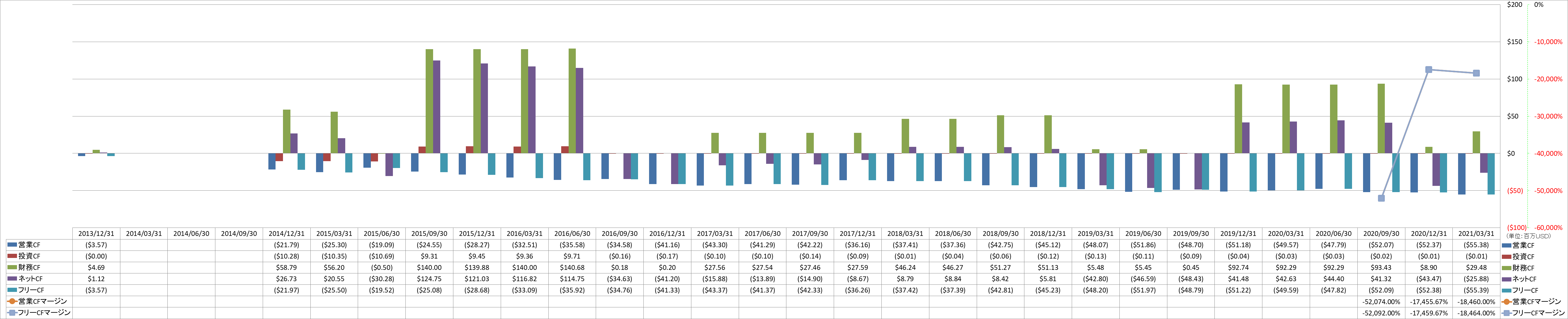Click the green 財務CF legend swatch in left table

pyautogui.click(x=12, y=267)
